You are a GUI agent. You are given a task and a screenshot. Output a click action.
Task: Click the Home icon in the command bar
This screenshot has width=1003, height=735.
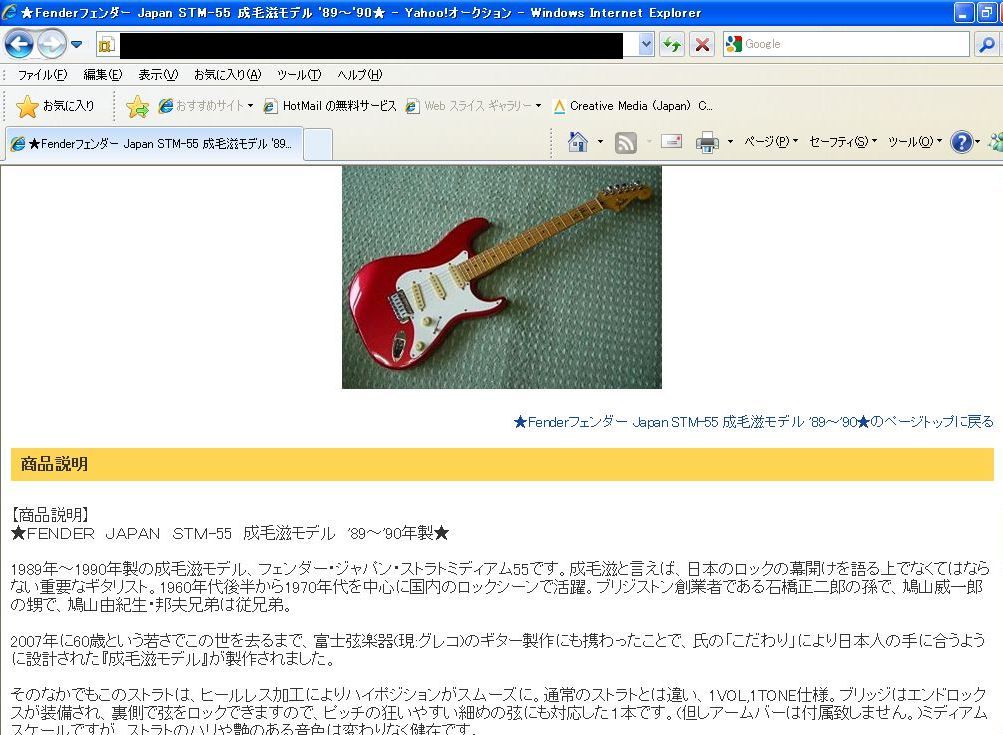(x=578, y=141)
